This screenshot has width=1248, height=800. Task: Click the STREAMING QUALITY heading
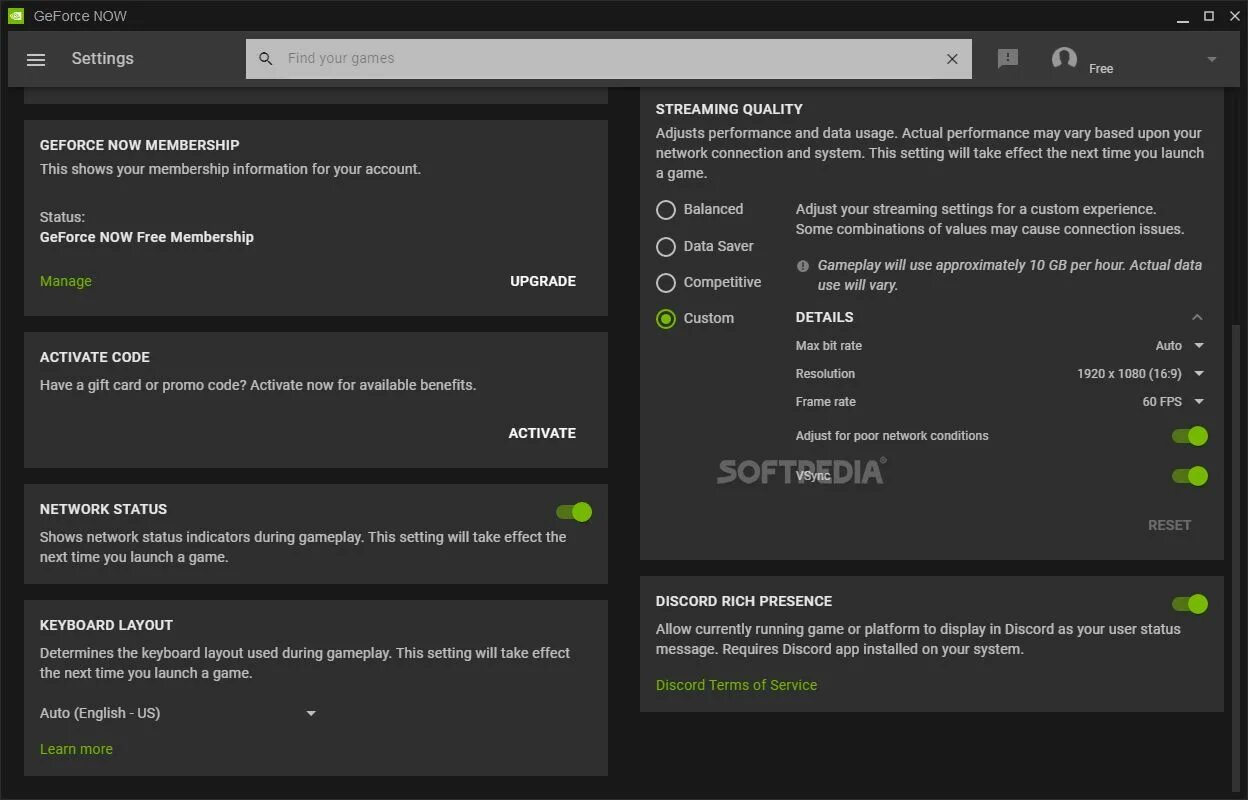tap(729, 109)
